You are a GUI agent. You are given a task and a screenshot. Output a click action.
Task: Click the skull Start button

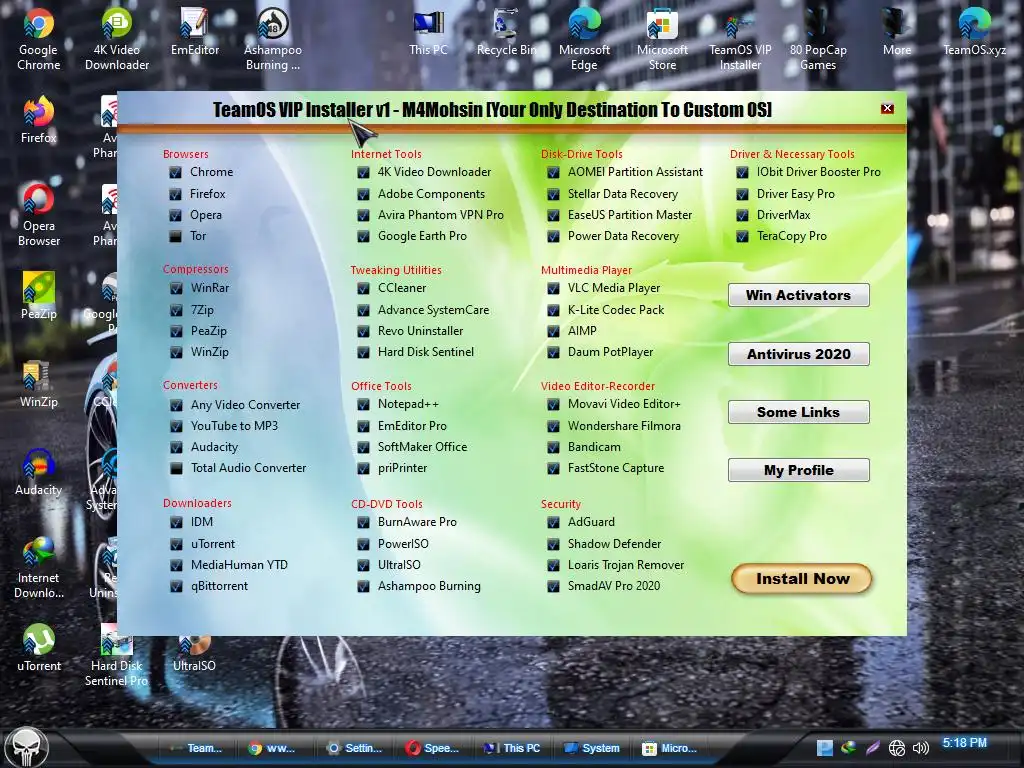(x=26, y=747)
